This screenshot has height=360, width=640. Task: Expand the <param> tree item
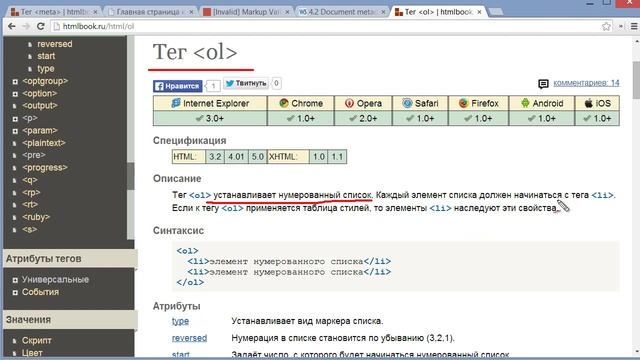15,131
